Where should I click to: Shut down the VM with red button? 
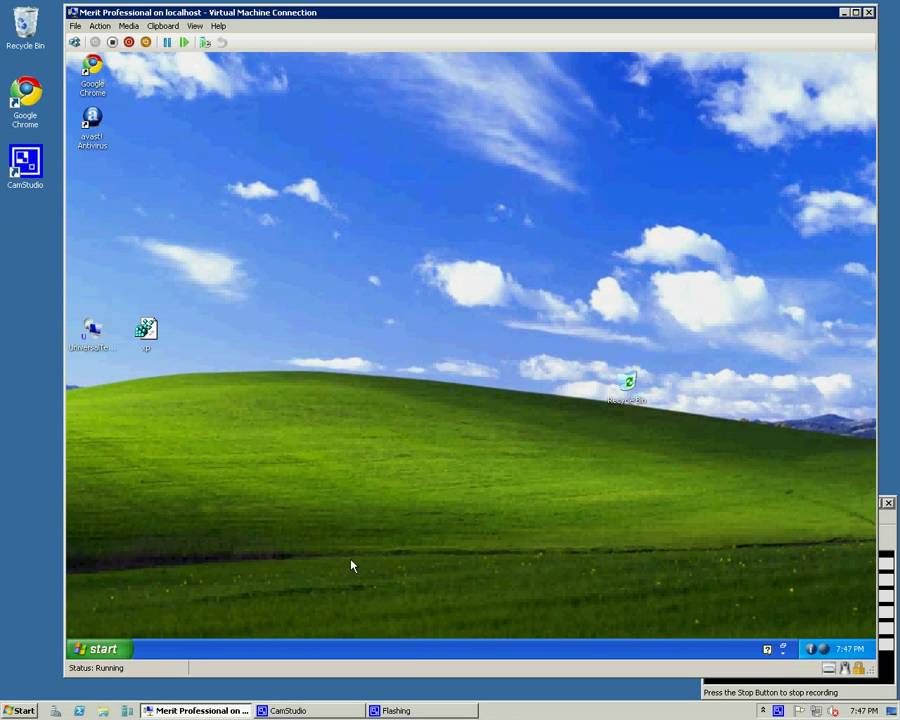click(x=129, y=42)
